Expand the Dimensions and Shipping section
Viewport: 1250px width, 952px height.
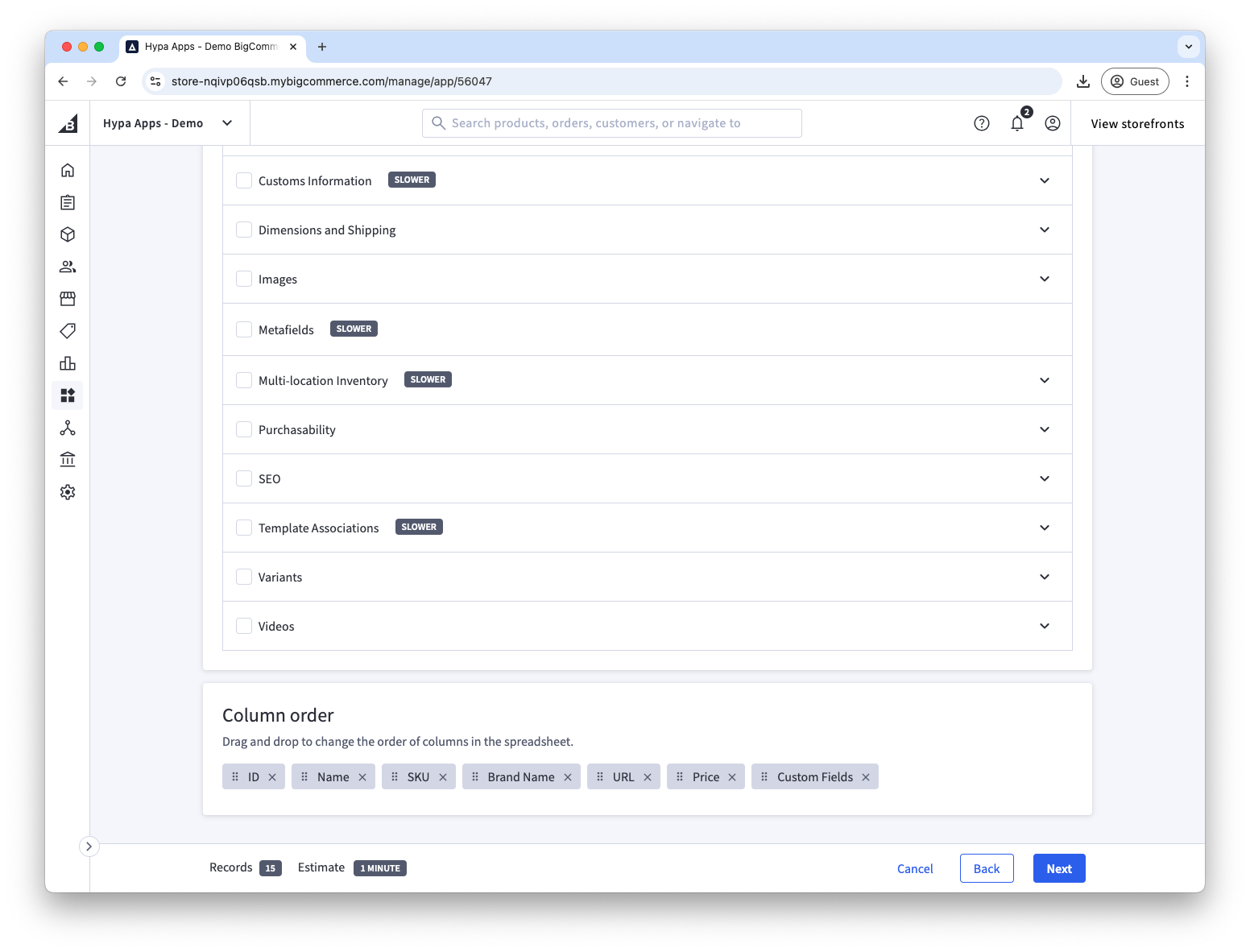(1045, 230)
